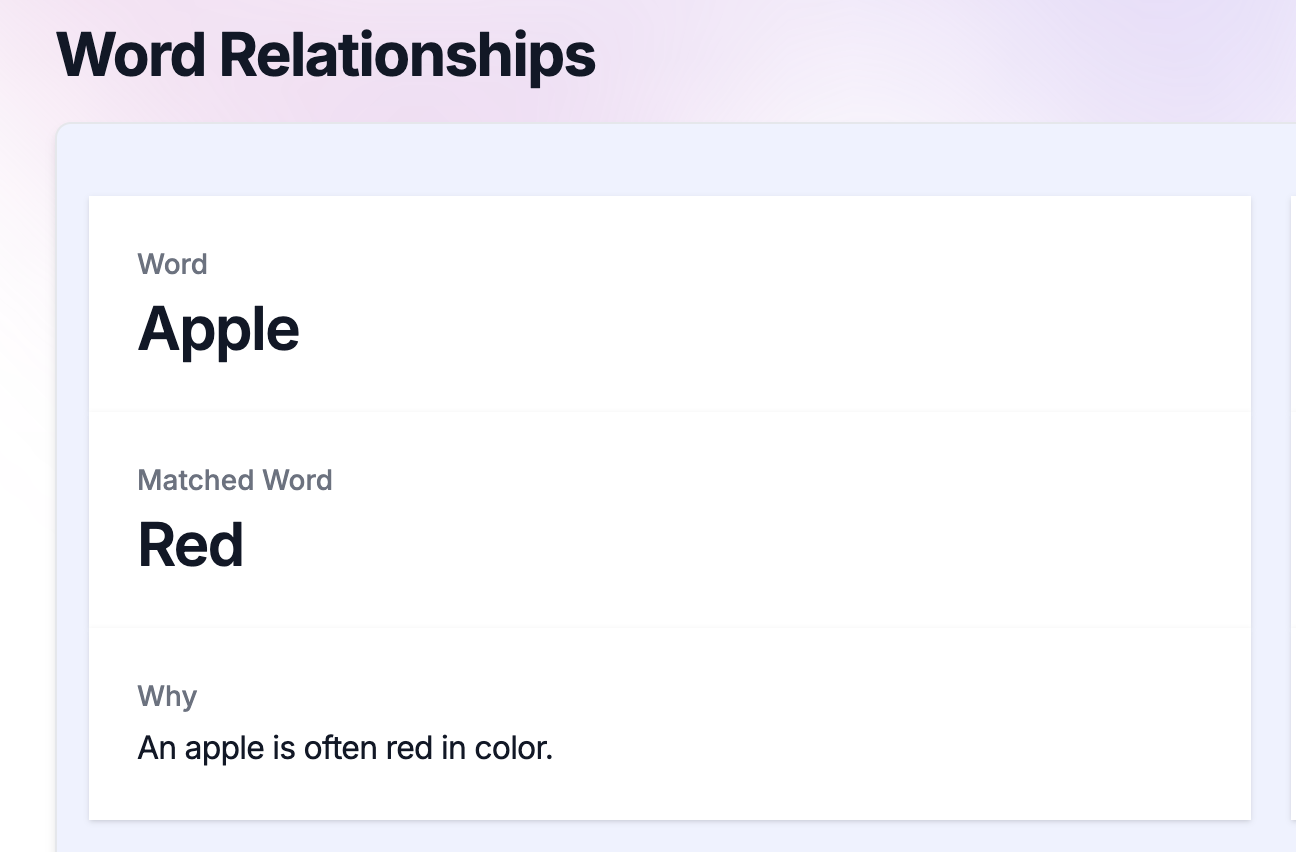Click the word "is" in the explanation

(x=283, y=748)
